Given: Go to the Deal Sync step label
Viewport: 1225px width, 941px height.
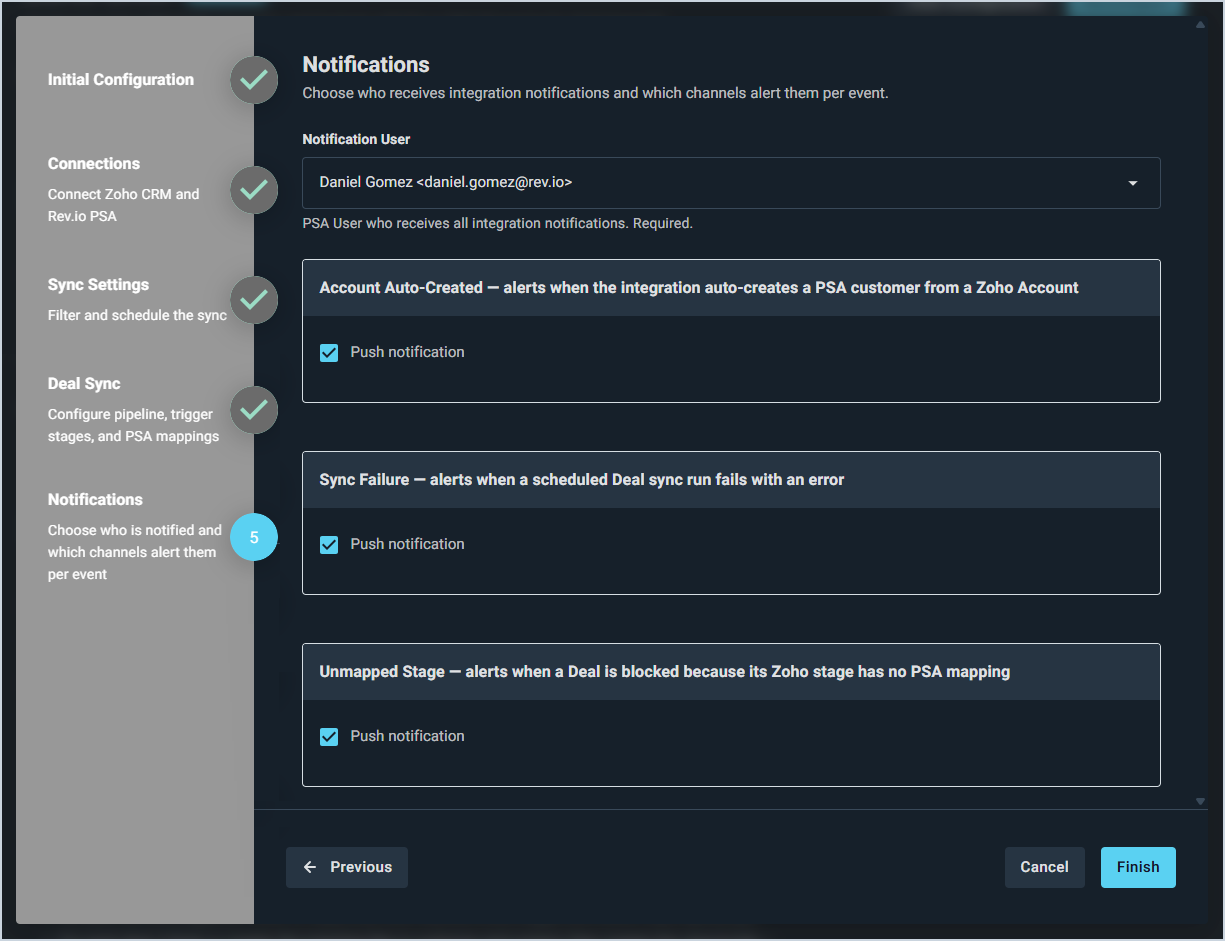Looking at the screenshot, I should click(x=84, y=384).
